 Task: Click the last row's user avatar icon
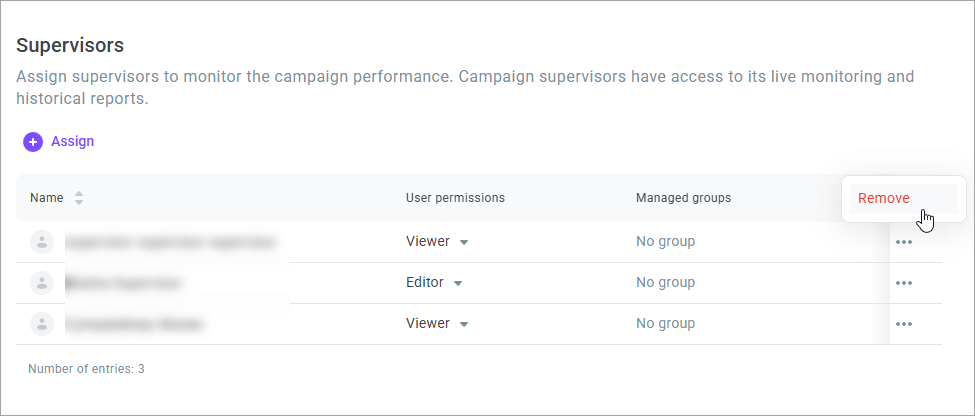[x=42, y=324]
